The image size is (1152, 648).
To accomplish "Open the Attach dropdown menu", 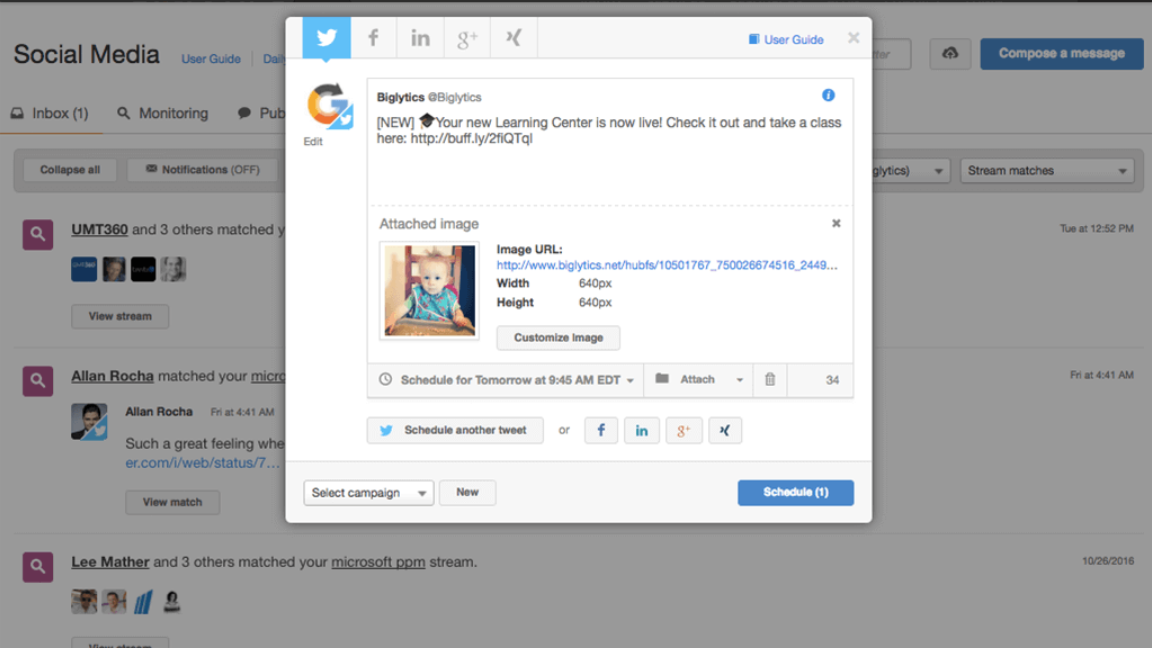I will coord(699,380).
